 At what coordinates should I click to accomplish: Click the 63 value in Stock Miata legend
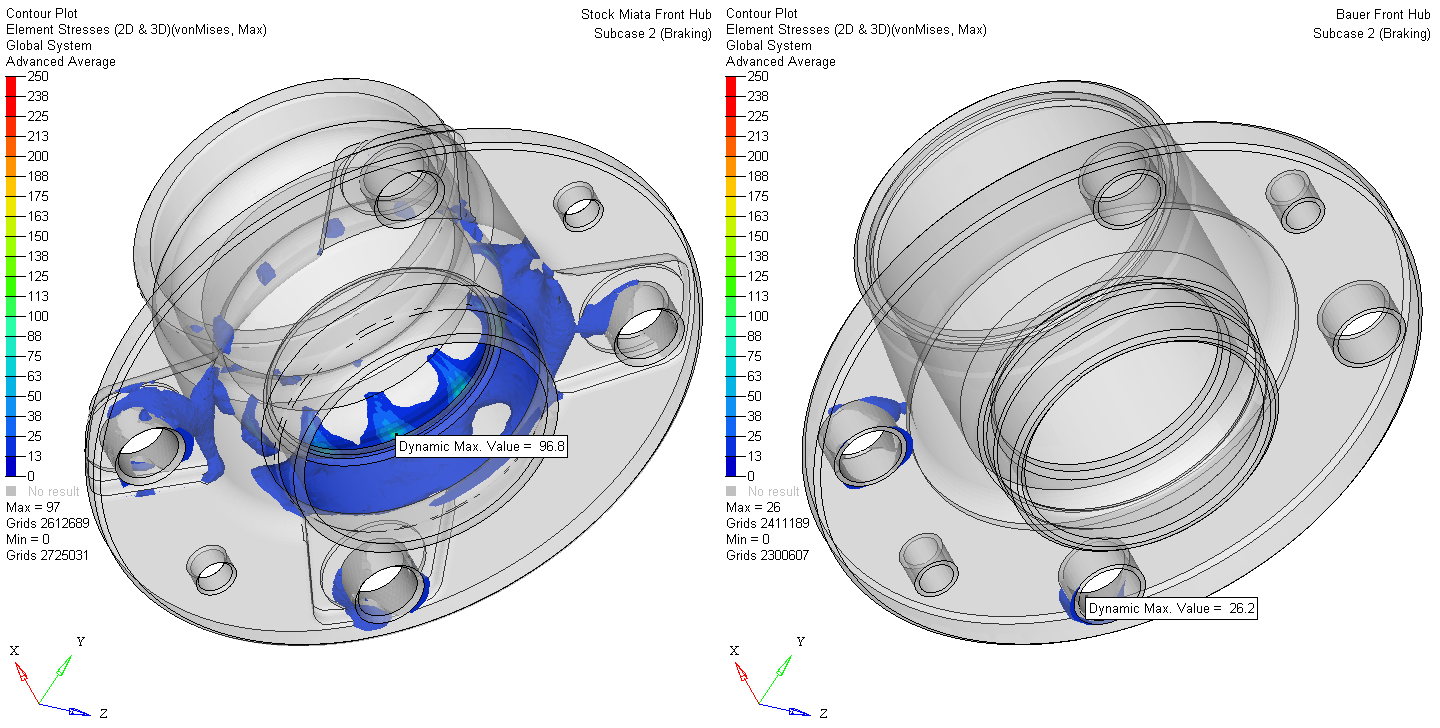click(34, 376)
